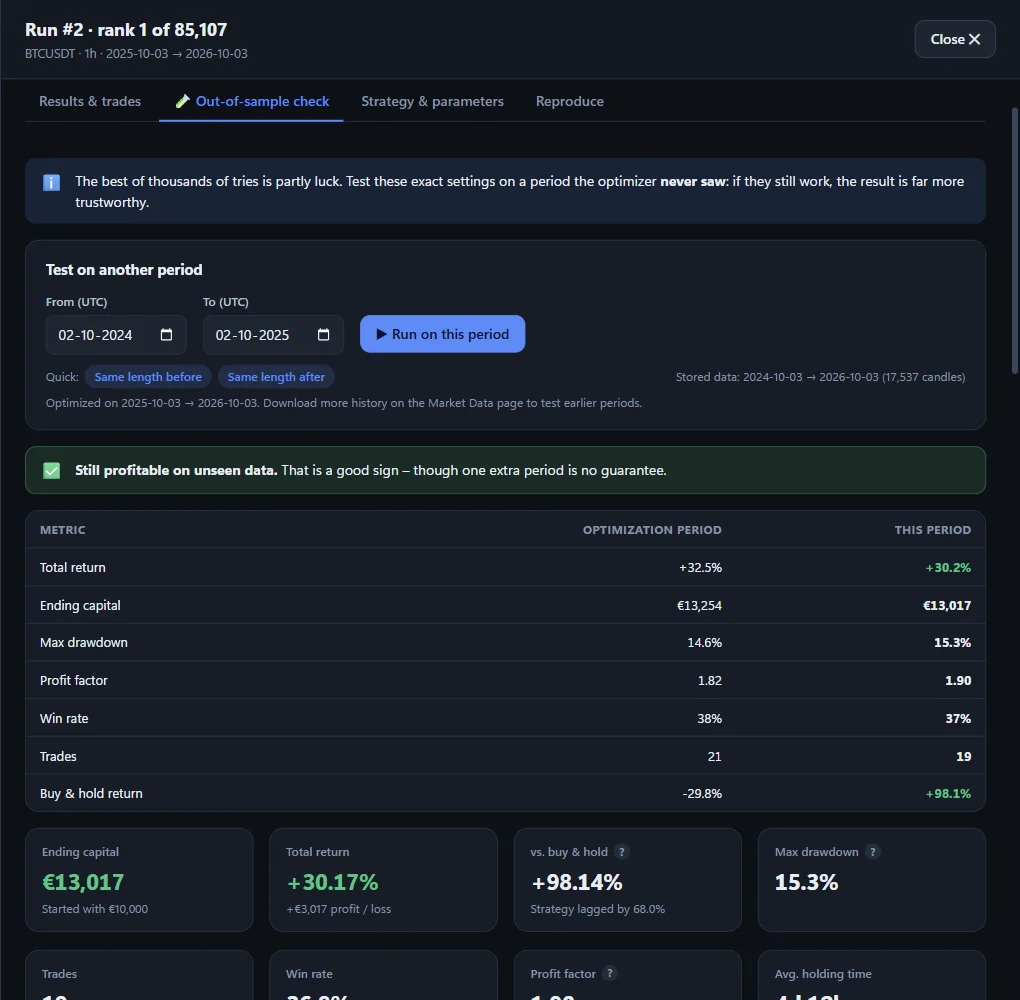The width and height of the screenshot is (1020, 1000).
Task: Click help icon beside Profit factor card
Action: click(x=610, y=973)
